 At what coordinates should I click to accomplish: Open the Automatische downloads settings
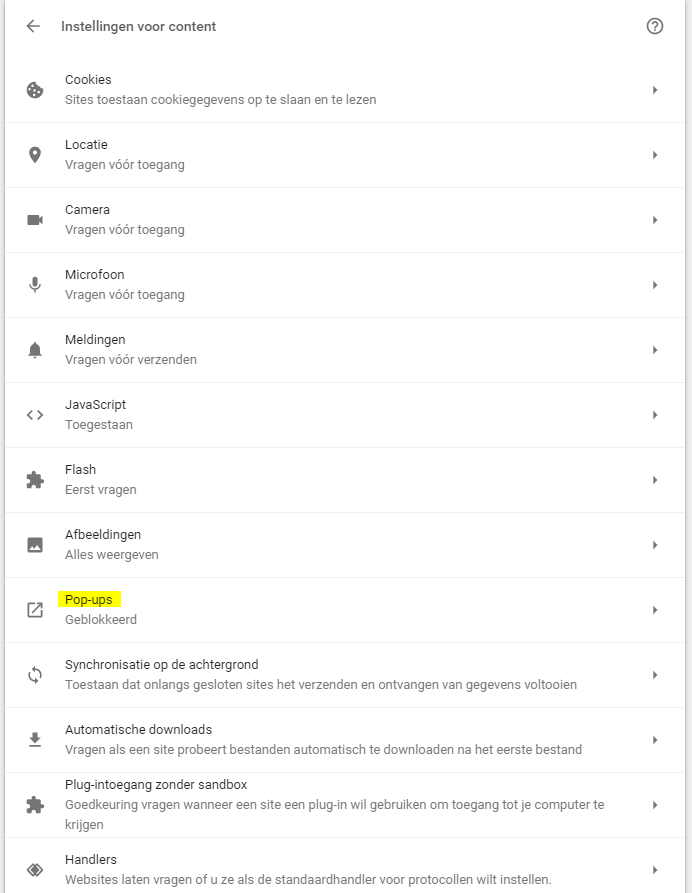[x=345, y=740]
